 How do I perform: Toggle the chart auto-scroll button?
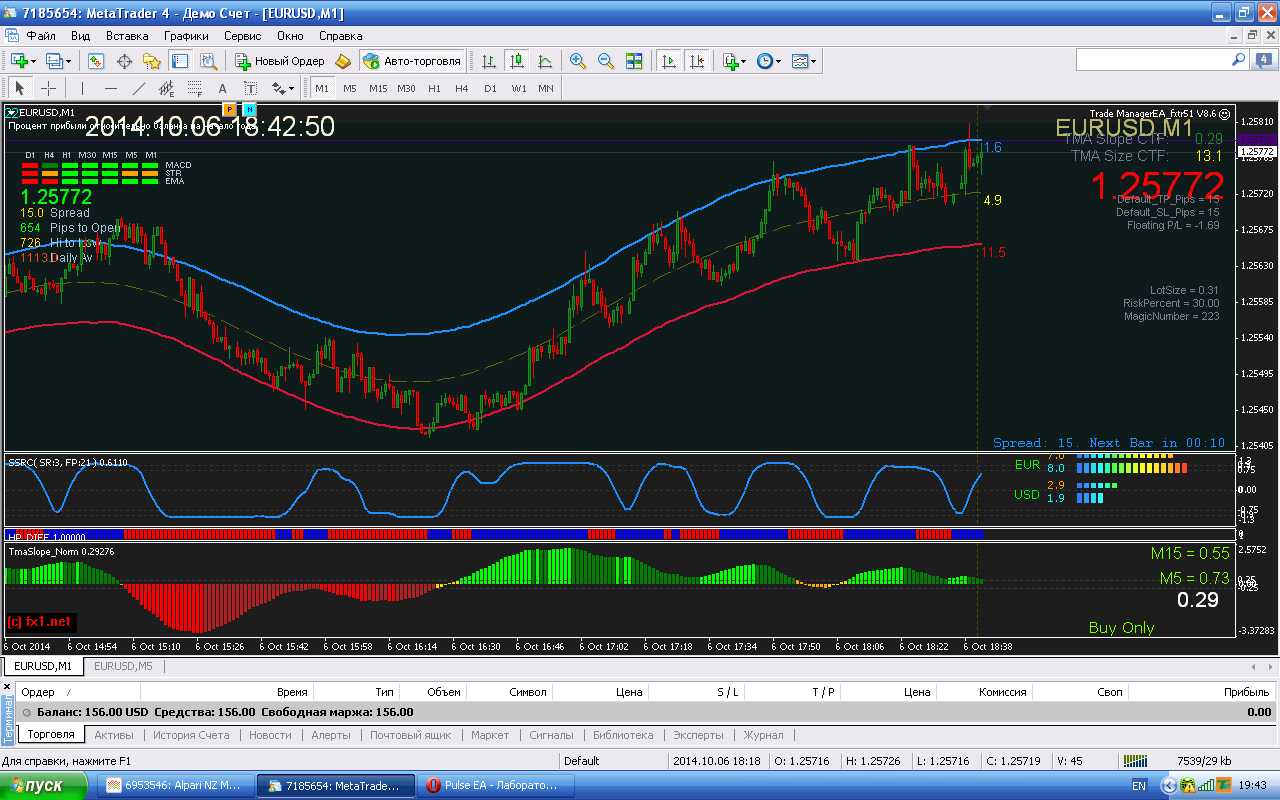click(668, 61)
